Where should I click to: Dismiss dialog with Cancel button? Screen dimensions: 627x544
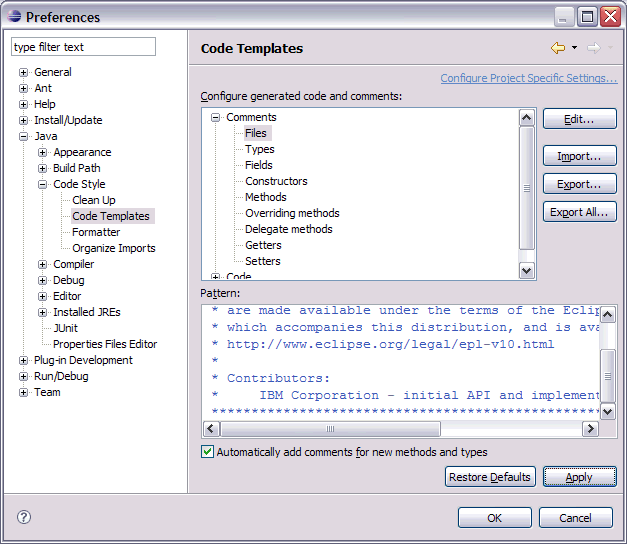575,518
